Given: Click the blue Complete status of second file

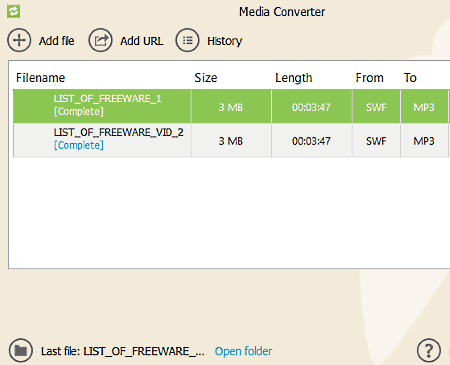Looking at the screenshot, I should pos(79,145).
